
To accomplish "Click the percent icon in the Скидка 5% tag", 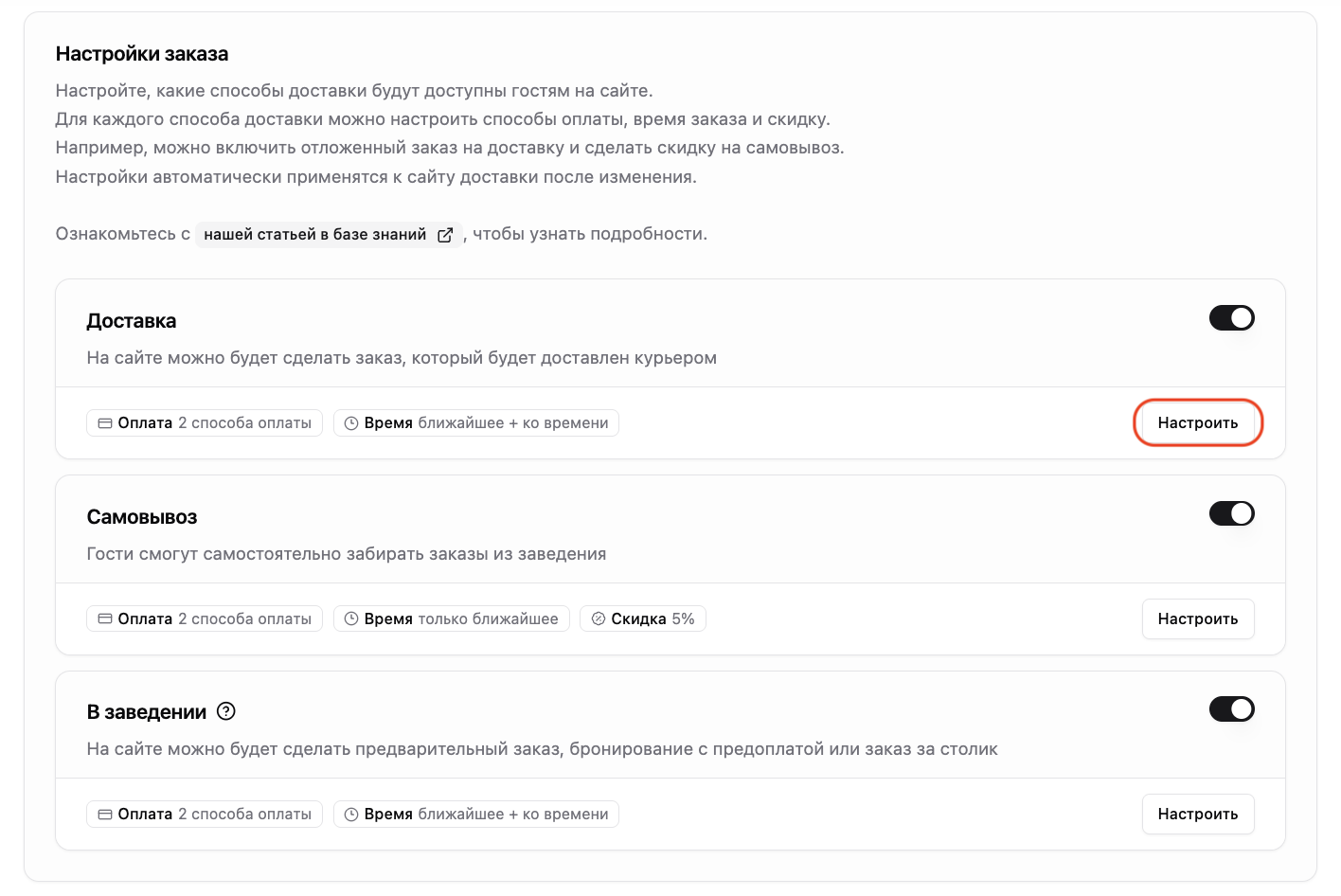I will tap(599, 619).
